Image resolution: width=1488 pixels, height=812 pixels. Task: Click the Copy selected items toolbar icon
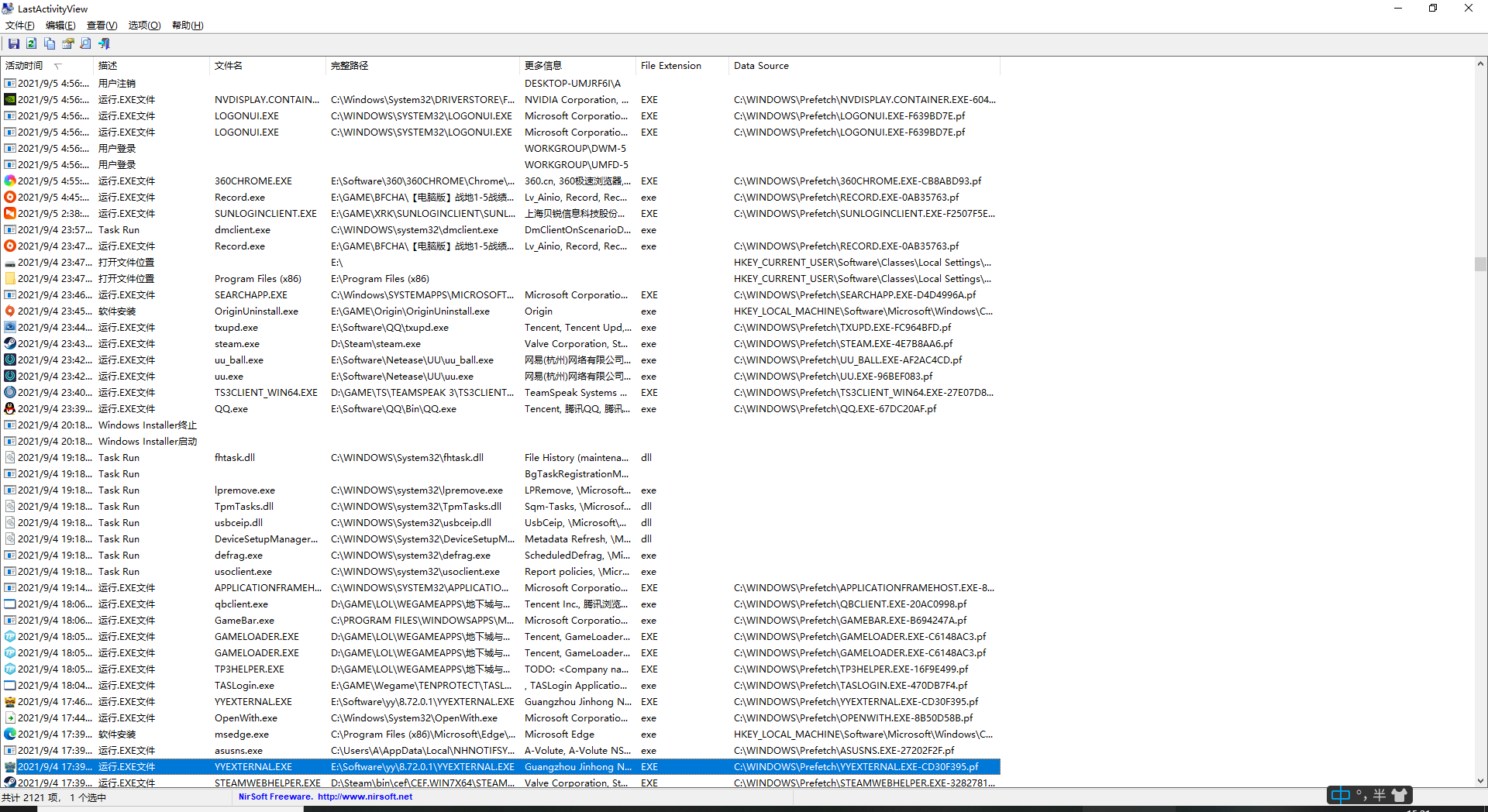pos(50,44)
